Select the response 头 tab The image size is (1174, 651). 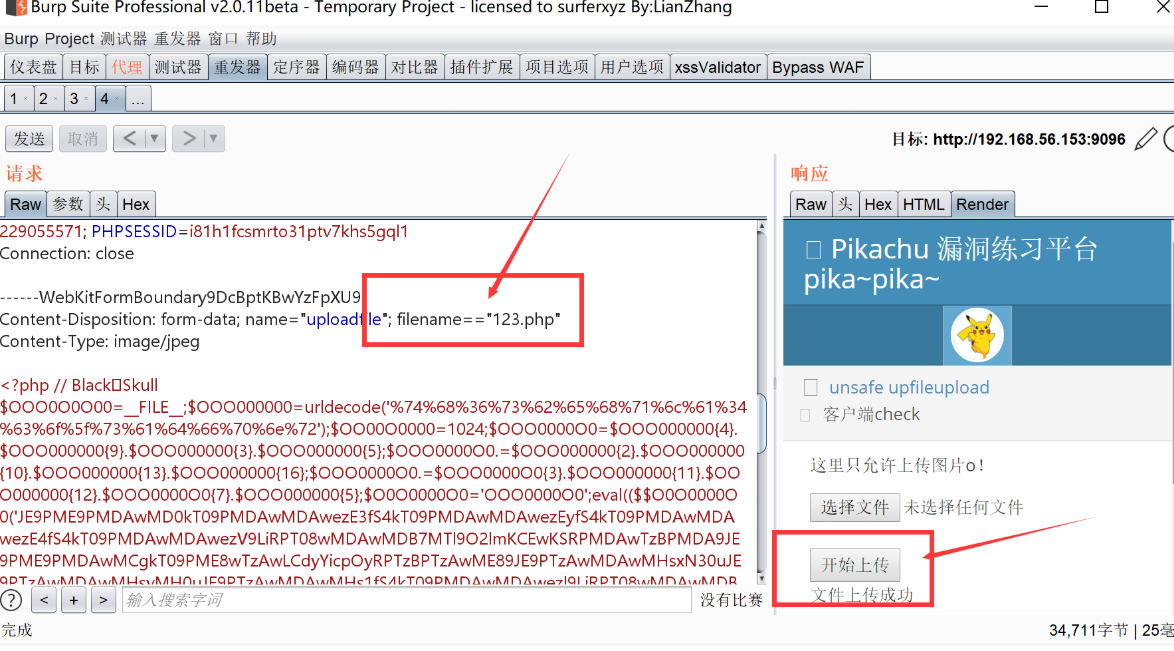pyautogui.click(x=845, y=205)
